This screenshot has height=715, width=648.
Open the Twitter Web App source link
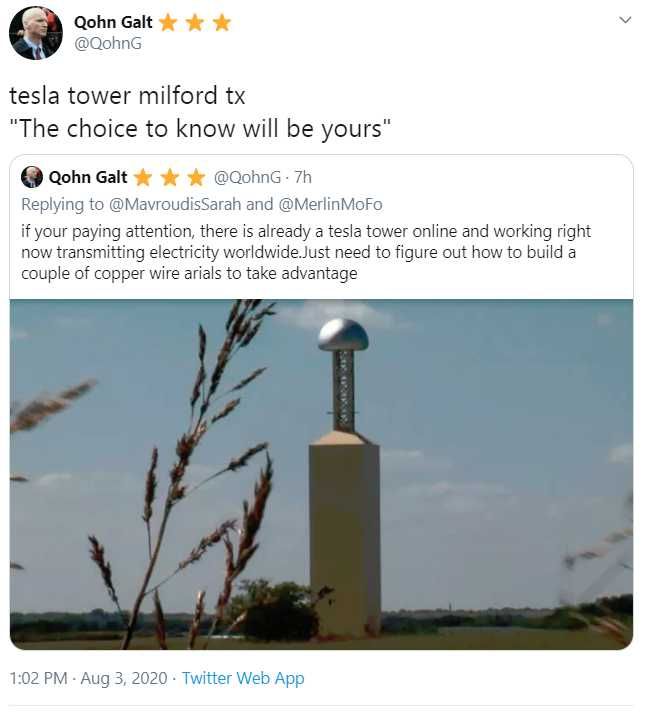tap(243, 678)
